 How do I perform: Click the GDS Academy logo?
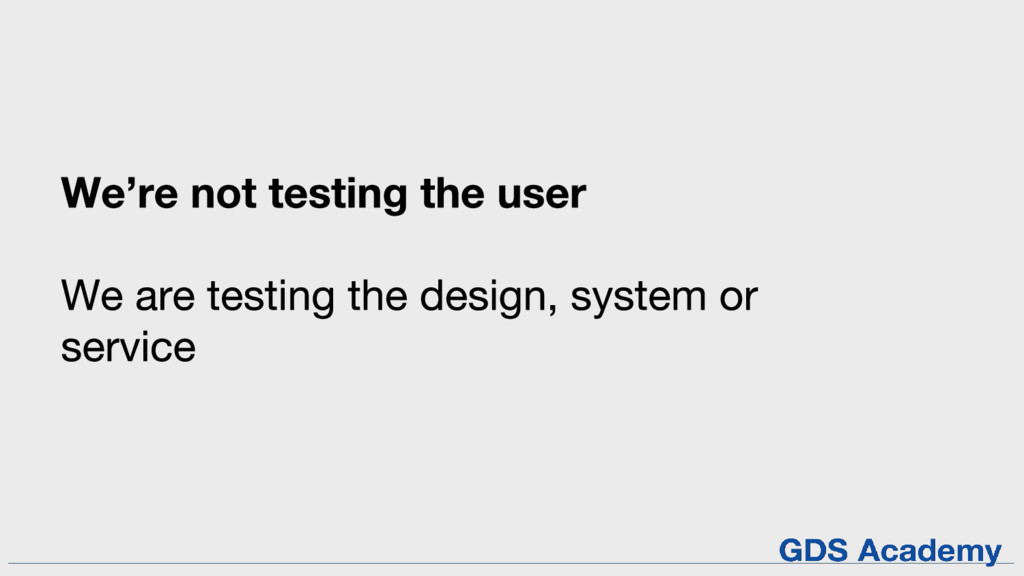click(x=890, y=551)
